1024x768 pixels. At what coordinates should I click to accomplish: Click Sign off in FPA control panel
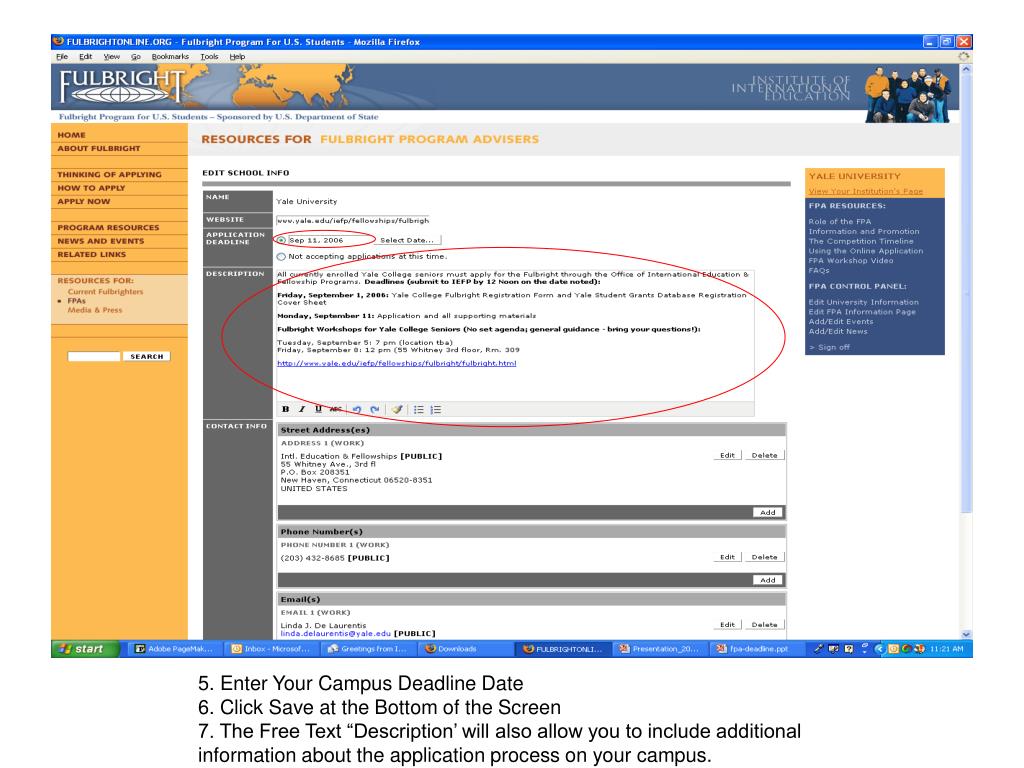pyautogui.click(x=833, y=347)
